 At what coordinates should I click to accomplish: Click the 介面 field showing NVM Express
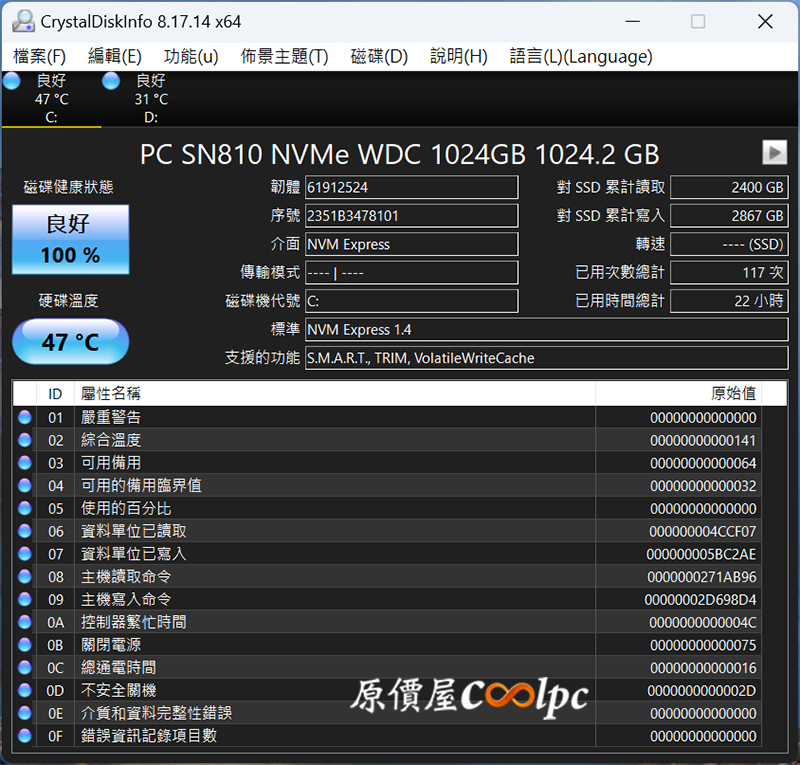point(411,244)
